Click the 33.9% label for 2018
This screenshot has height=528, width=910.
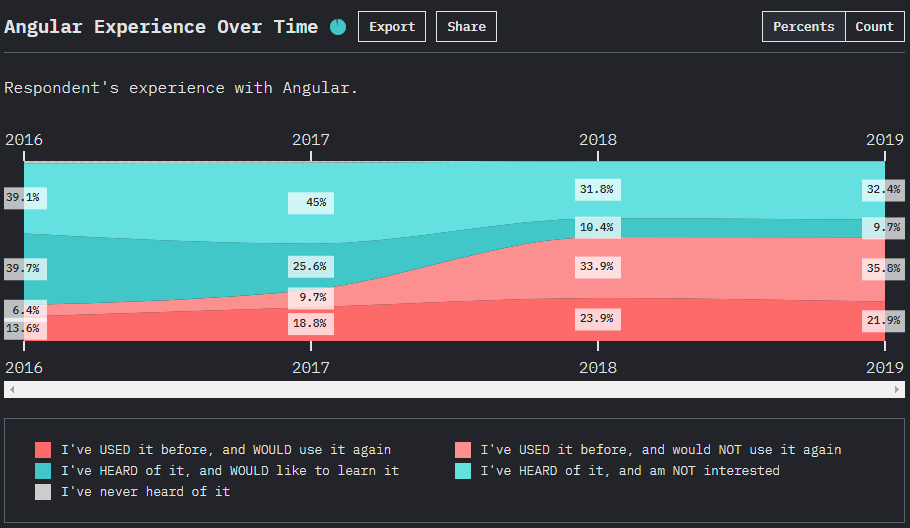598,266
